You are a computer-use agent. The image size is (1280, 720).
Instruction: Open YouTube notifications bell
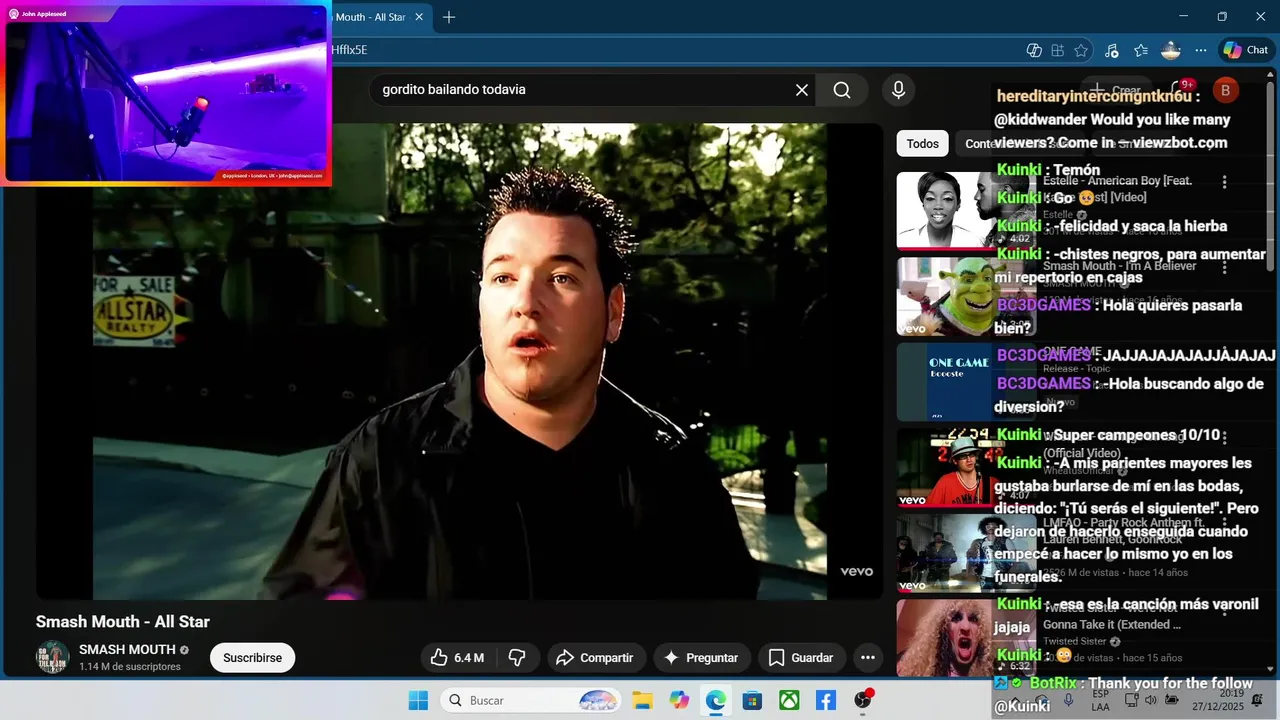1180,90
